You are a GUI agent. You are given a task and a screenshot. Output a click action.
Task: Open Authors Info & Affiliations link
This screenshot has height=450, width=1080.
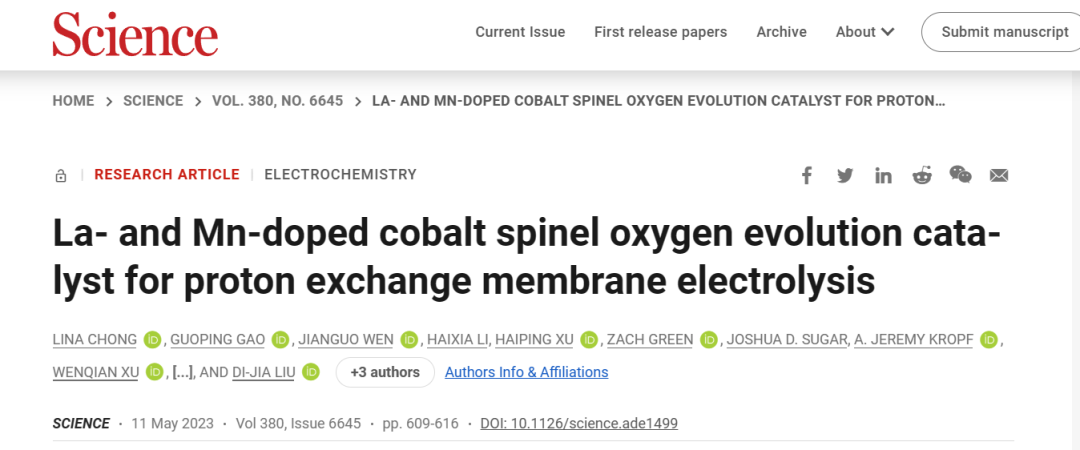[x=526, y=372]
